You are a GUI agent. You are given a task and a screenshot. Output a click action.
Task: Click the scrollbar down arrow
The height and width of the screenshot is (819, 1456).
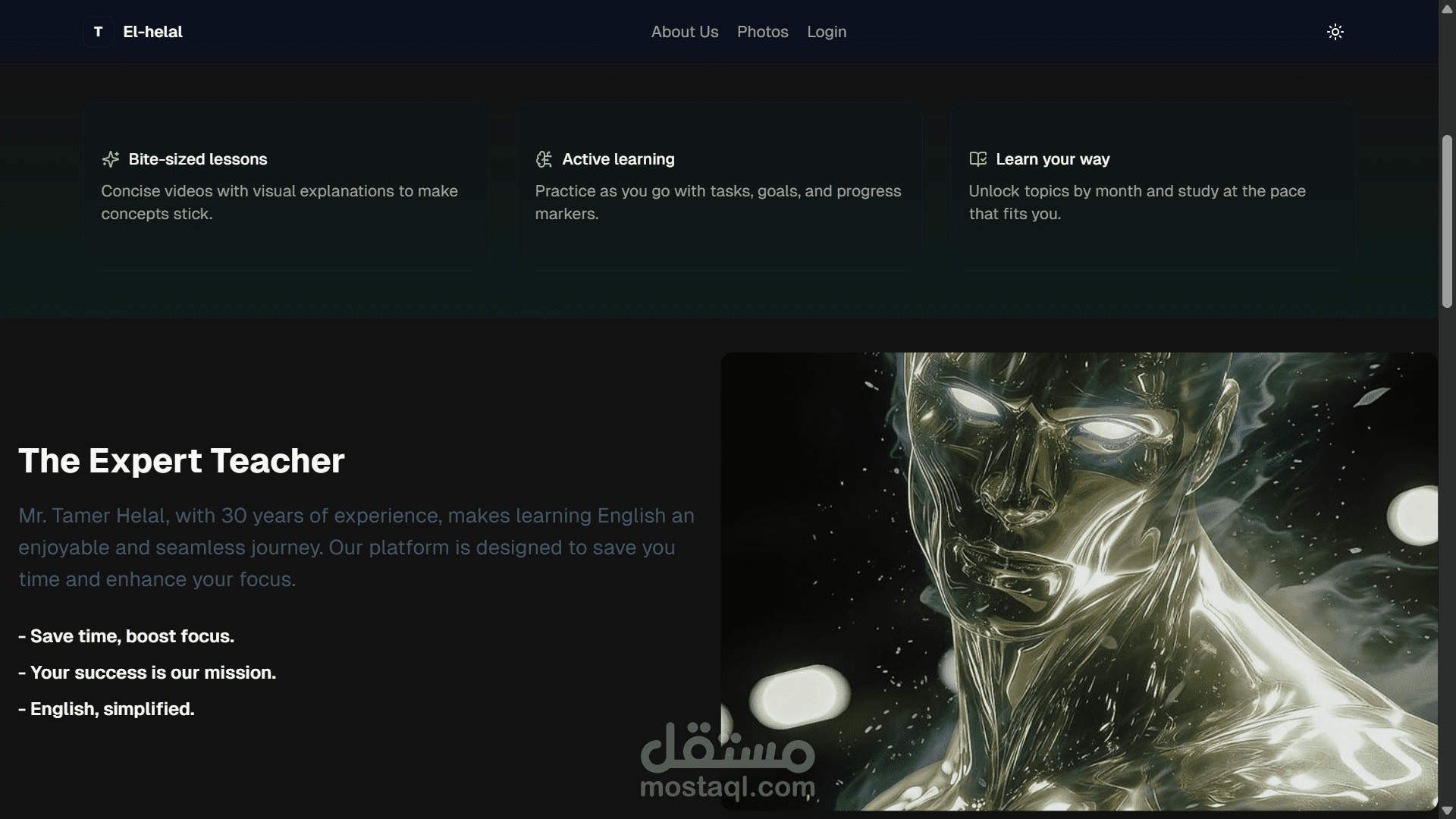click(x=1447, y=811)
